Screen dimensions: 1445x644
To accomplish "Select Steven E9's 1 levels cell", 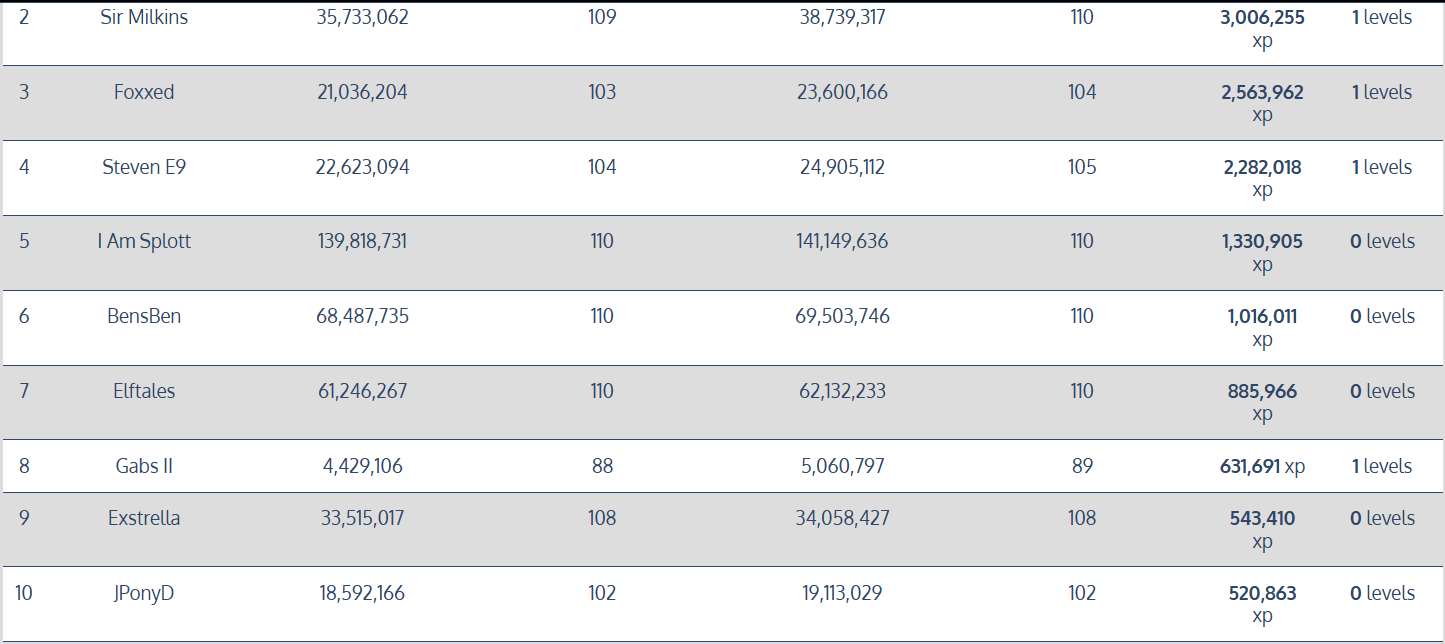I will pyautogui.click(x=1381, y=167).
